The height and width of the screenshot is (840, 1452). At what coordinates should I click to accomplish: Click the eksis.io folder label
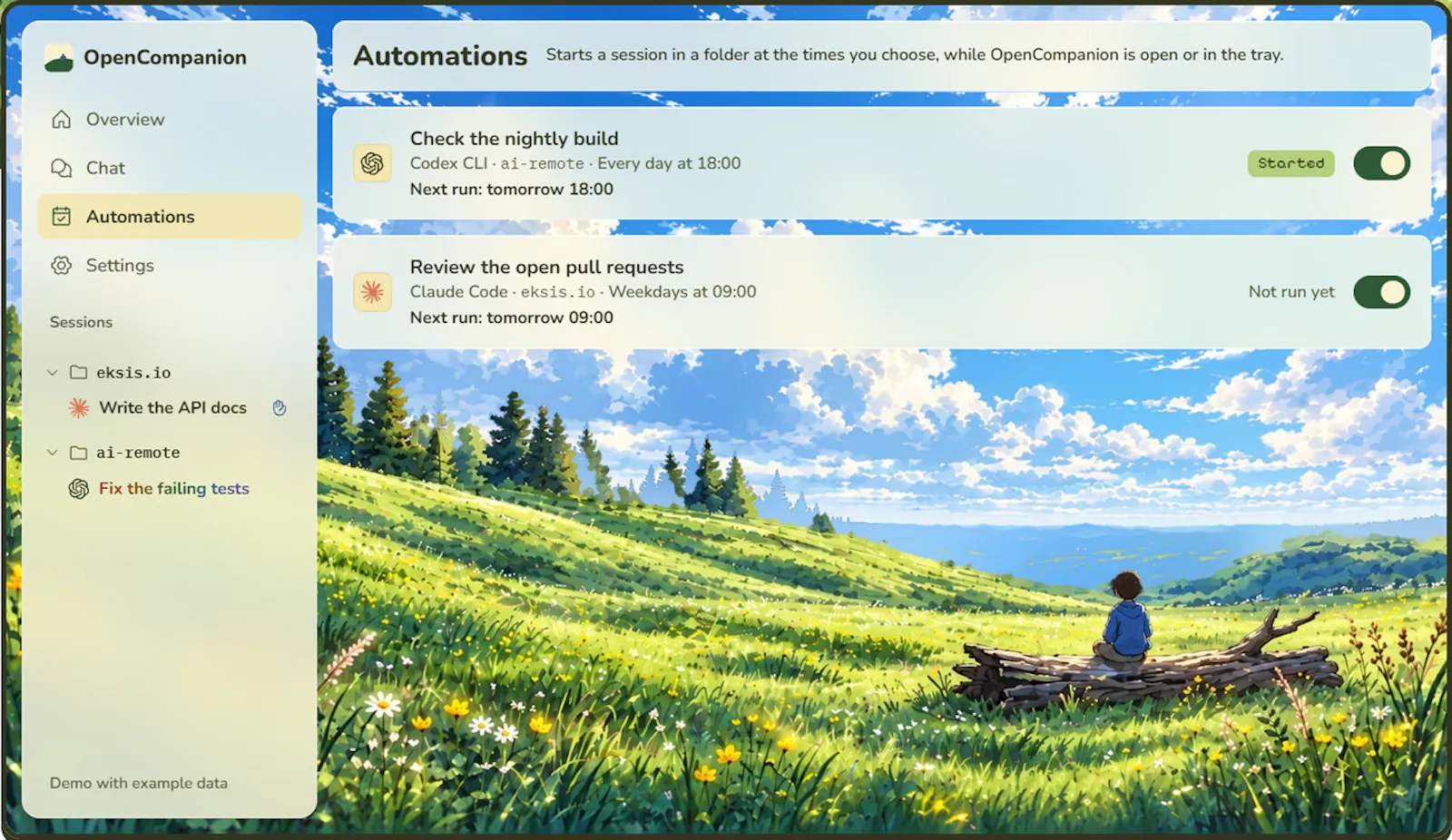point(133,373)
